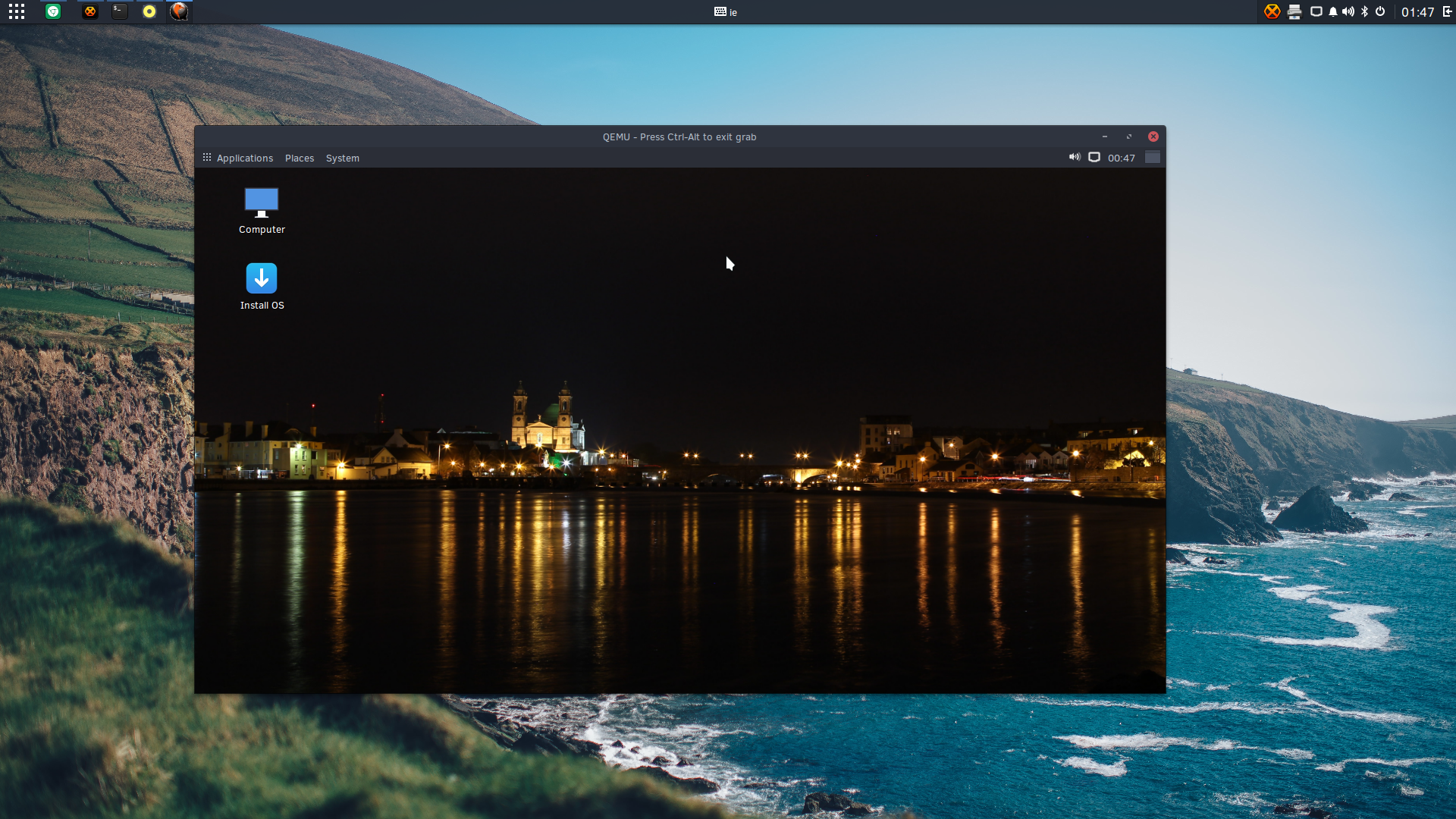Click the show desktop button in guest panel
This screenshot has width=1456, height=819.
pyautogui.click(x=1153, y=157)
